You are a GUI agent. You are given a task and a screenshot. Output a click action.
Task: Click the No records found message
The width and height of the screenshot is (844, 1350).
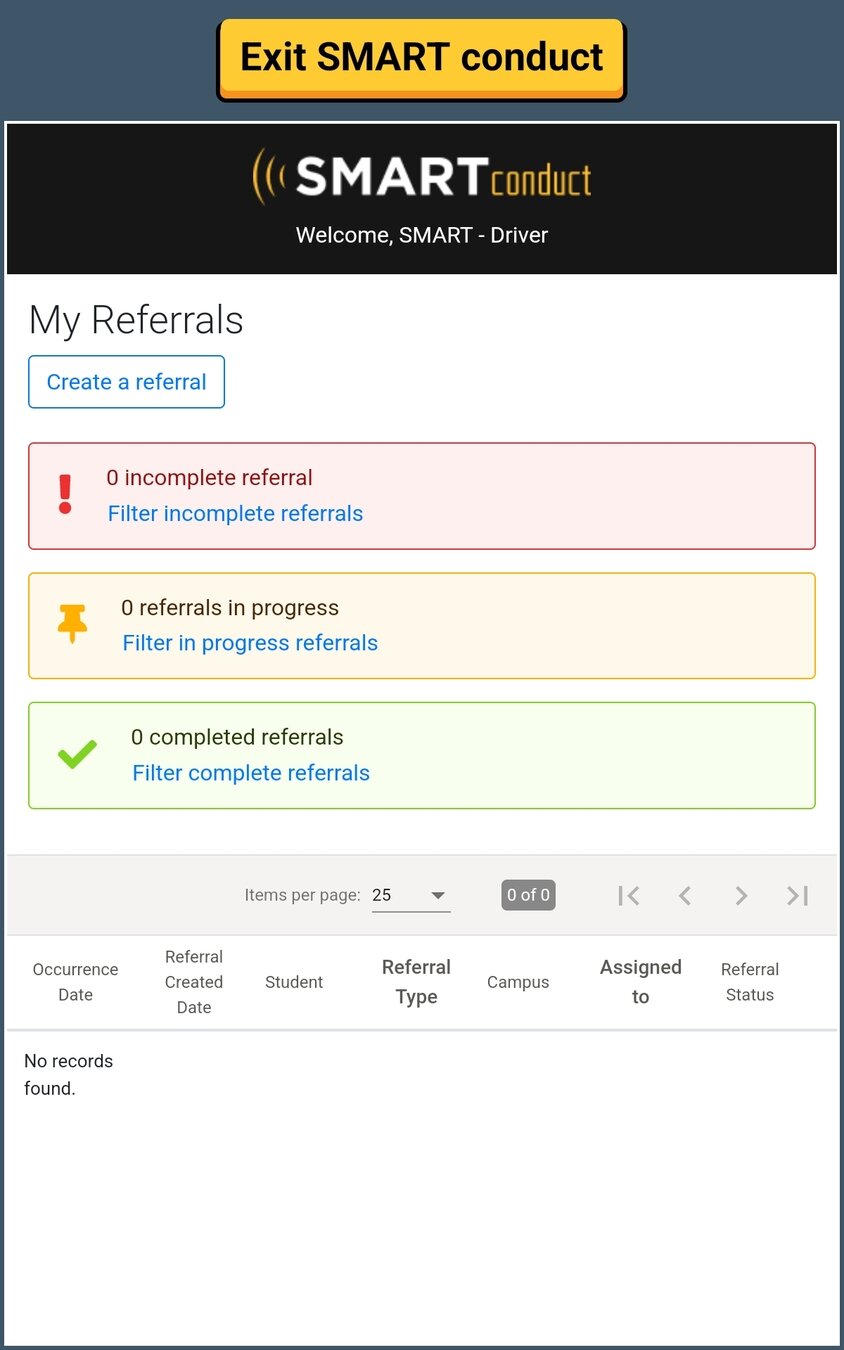pos(69,1075)
